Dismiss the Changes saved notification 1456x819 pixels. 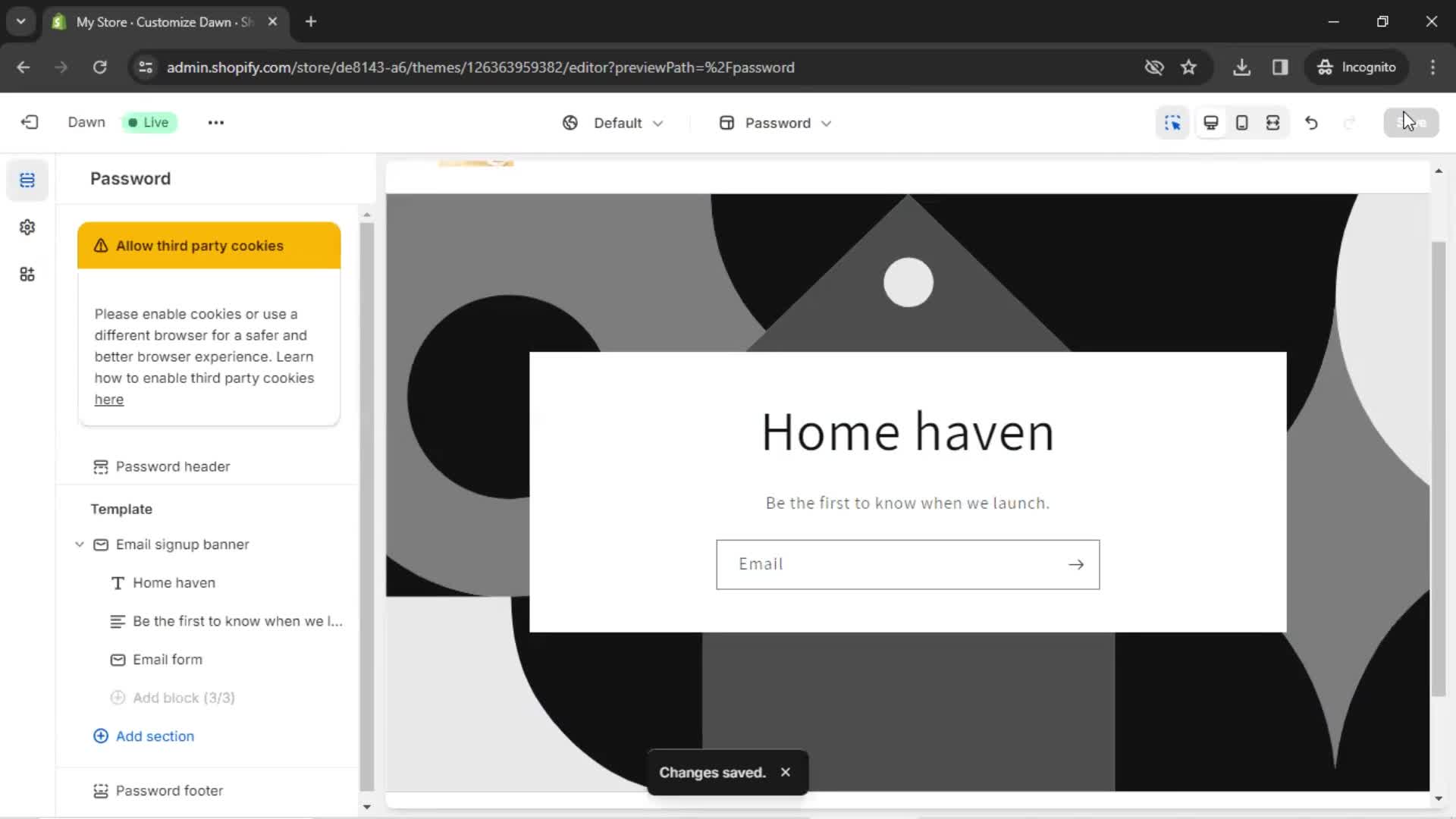(786, 772)
